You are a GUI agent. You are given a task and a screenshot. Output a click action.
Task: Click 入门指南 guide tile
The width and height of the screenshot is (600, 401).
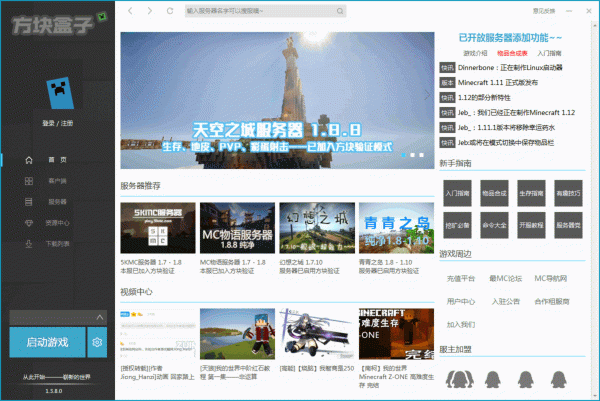tap(458, 193)
